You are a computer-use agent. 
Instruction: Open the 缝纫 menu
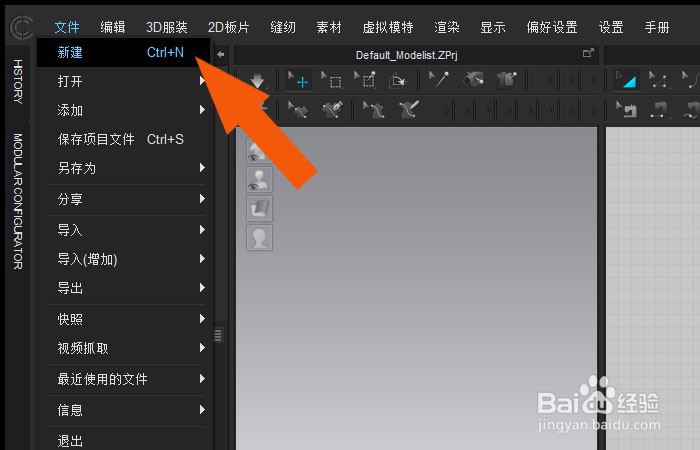point(283,27)
